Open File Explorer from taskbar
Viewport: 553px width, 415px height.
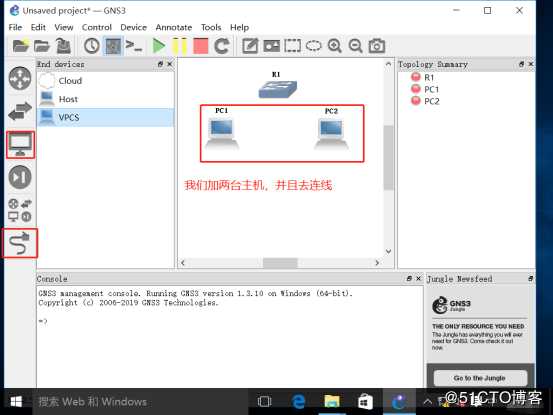click(332, 402)
